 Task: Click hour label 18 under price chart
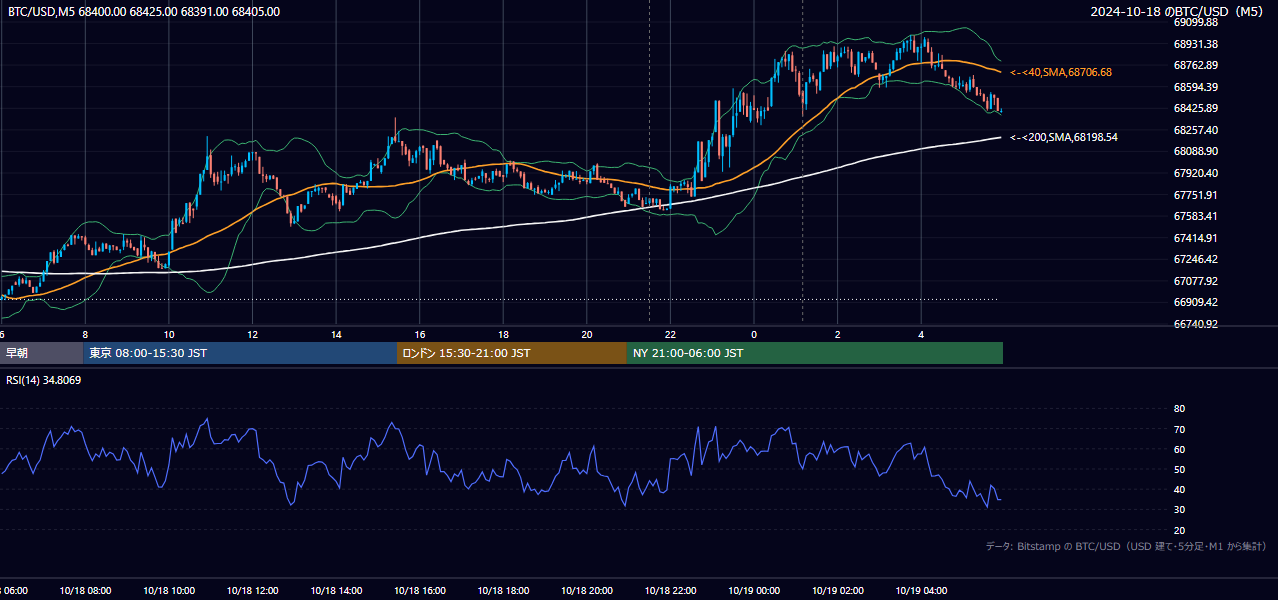pyautogui.click(x=504, y=334)
